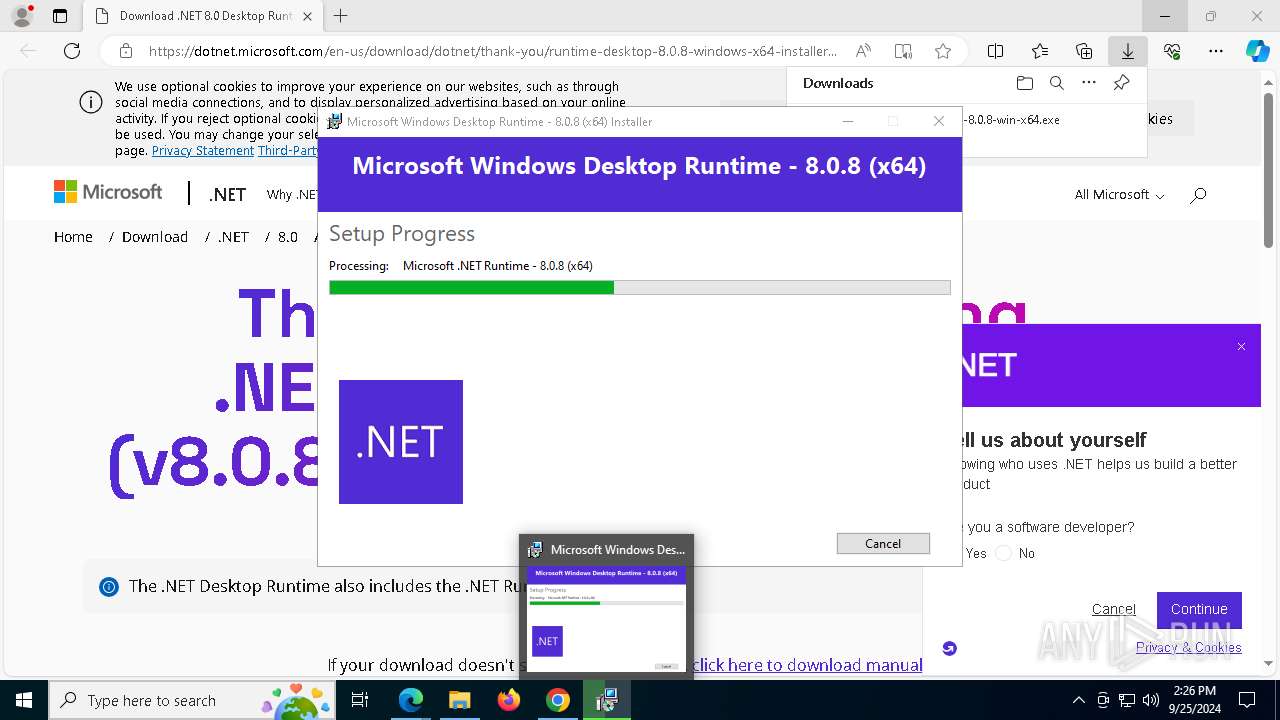Open the clock and calendar
This screenshot has width=1280, height=720.
(1194, 700)
